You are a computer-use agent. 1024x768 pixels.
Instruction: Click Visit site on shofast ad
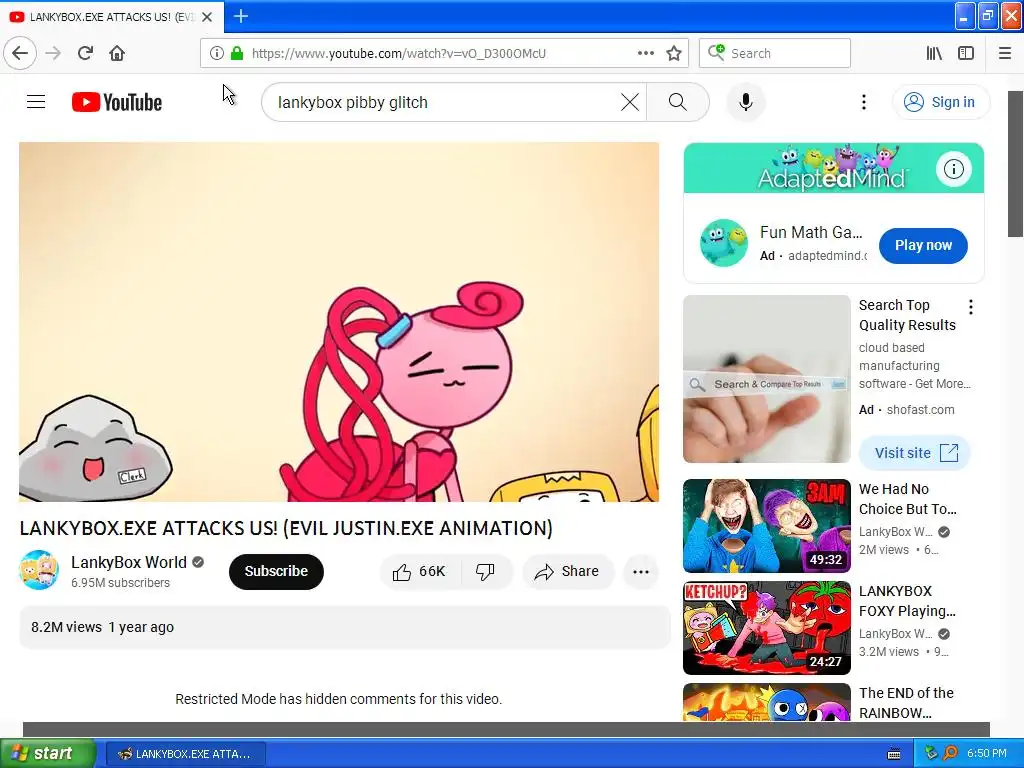914,453
